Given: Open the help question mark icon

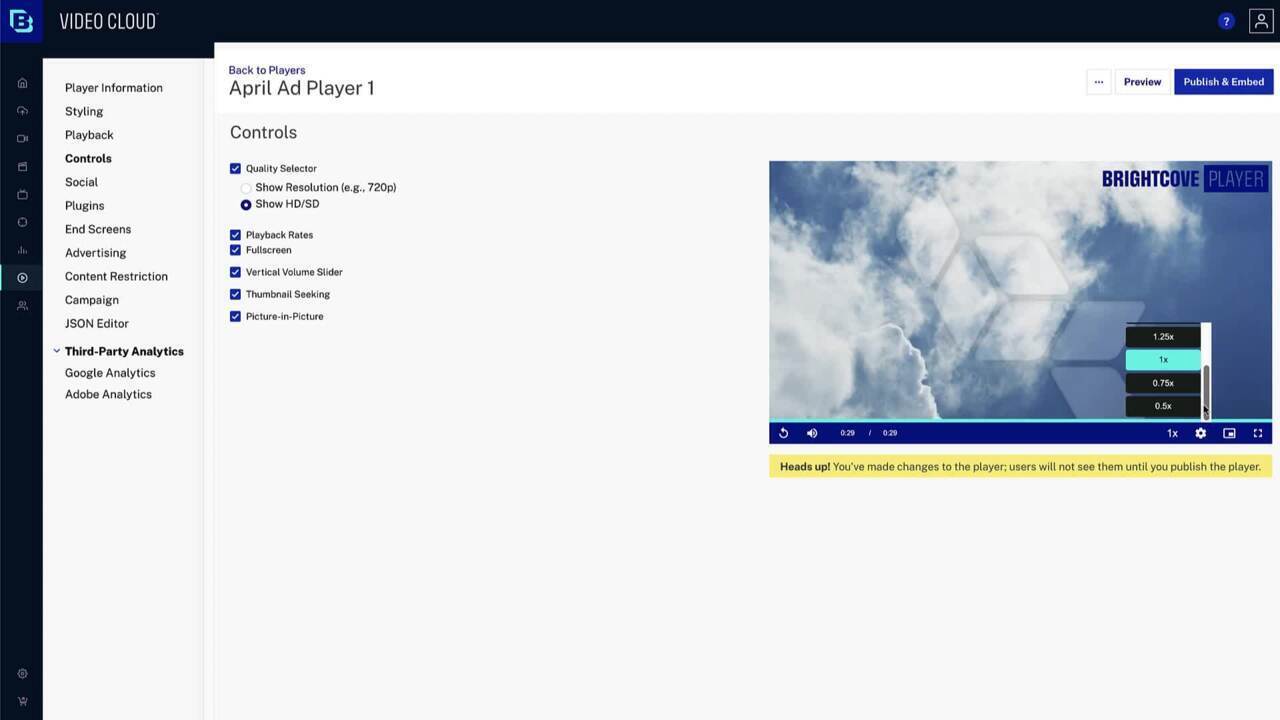Looking at the screenshot, I should coord(1226,21).
